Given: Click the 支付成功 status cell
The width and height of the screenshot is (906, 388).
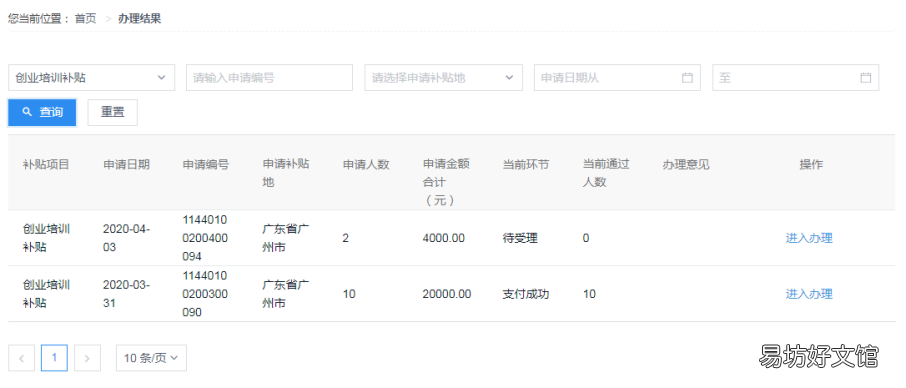Looking at the screenshot, I should click(x=526, y=294).
